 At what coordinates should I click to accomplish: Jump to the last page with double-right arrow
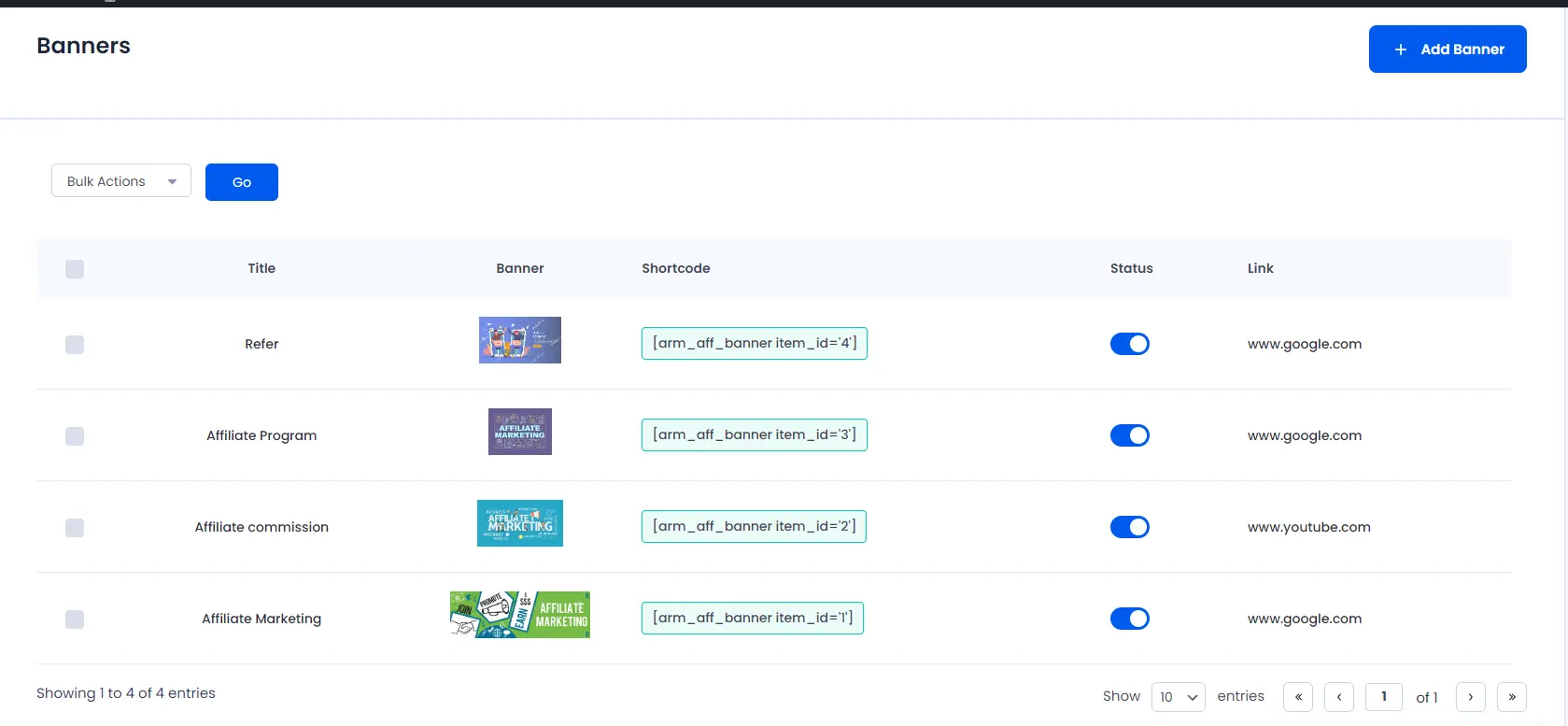pos(1512,697)
